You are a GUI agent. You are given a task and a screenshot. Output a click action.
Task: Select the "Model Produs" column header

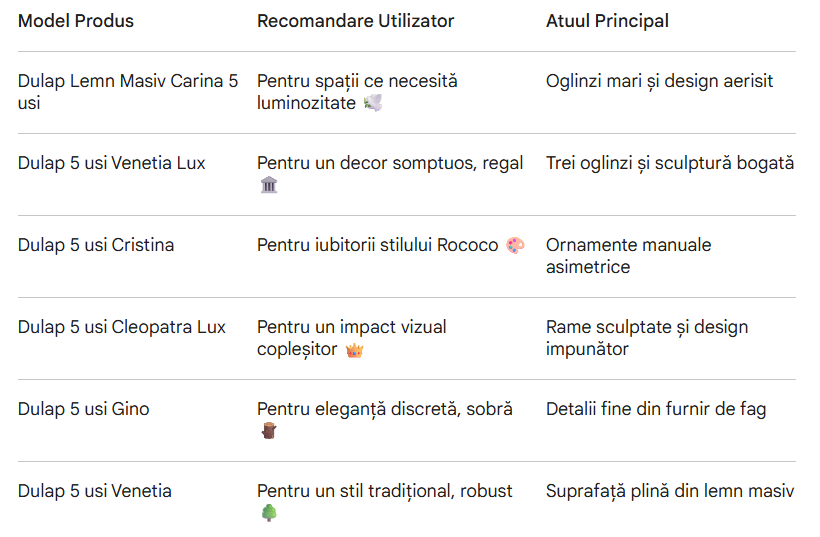coord(76,21)
